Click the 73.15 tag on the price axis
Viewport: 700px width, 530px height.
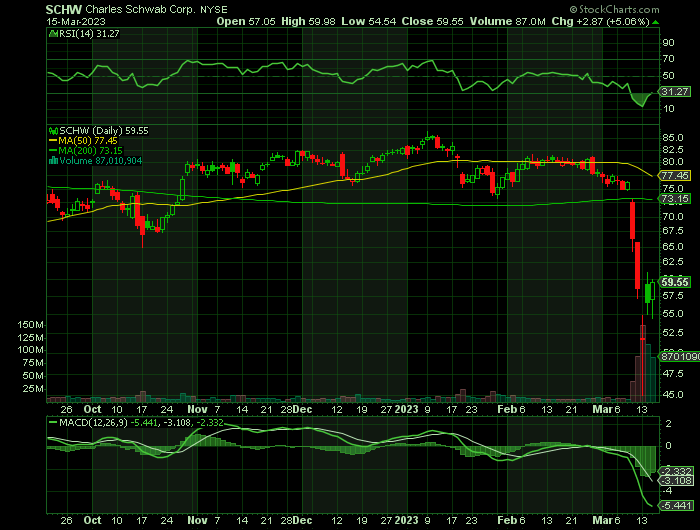coord(675,199)
